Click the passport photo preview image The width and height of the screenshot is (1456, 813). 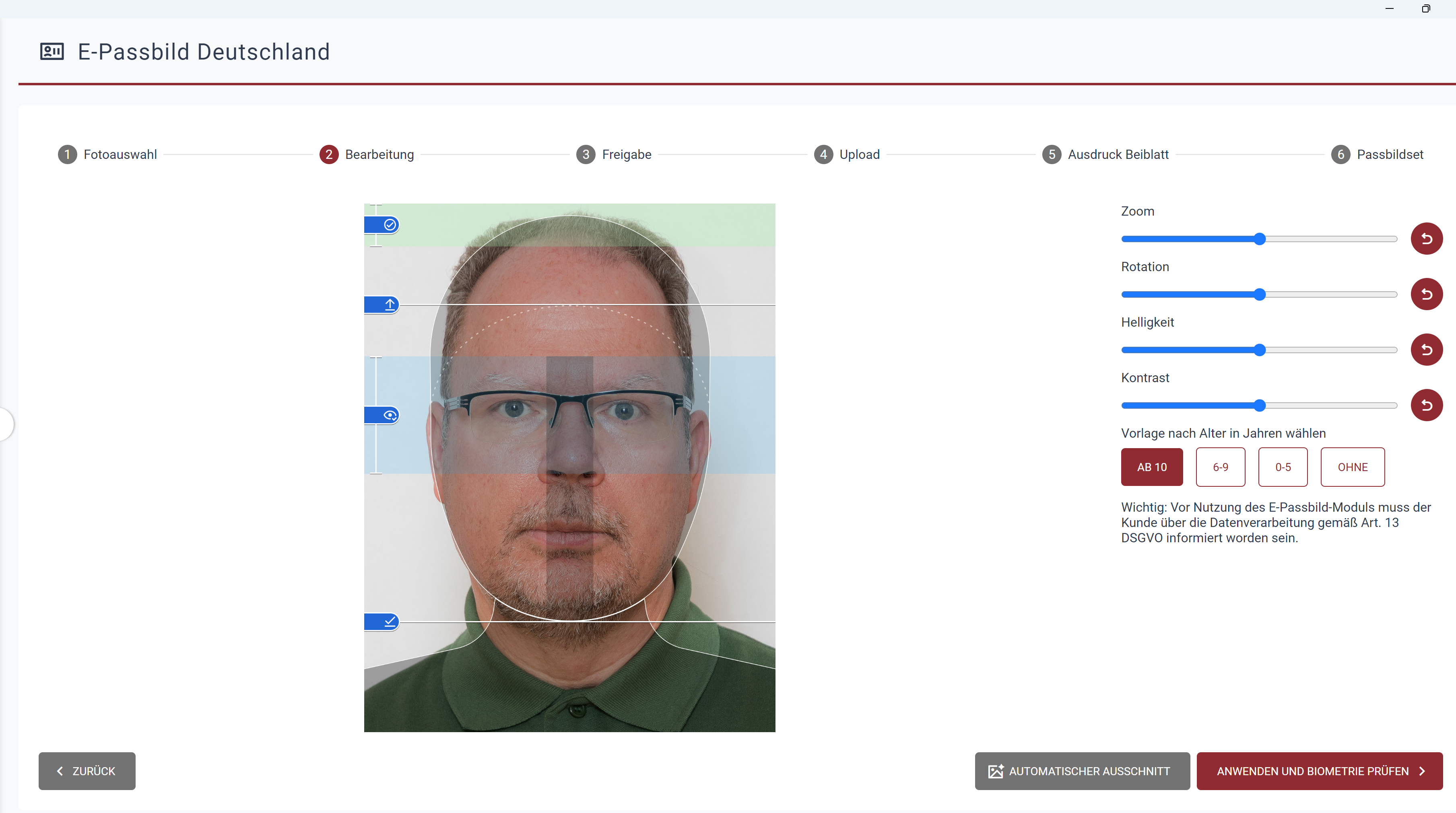pos(570,468)
